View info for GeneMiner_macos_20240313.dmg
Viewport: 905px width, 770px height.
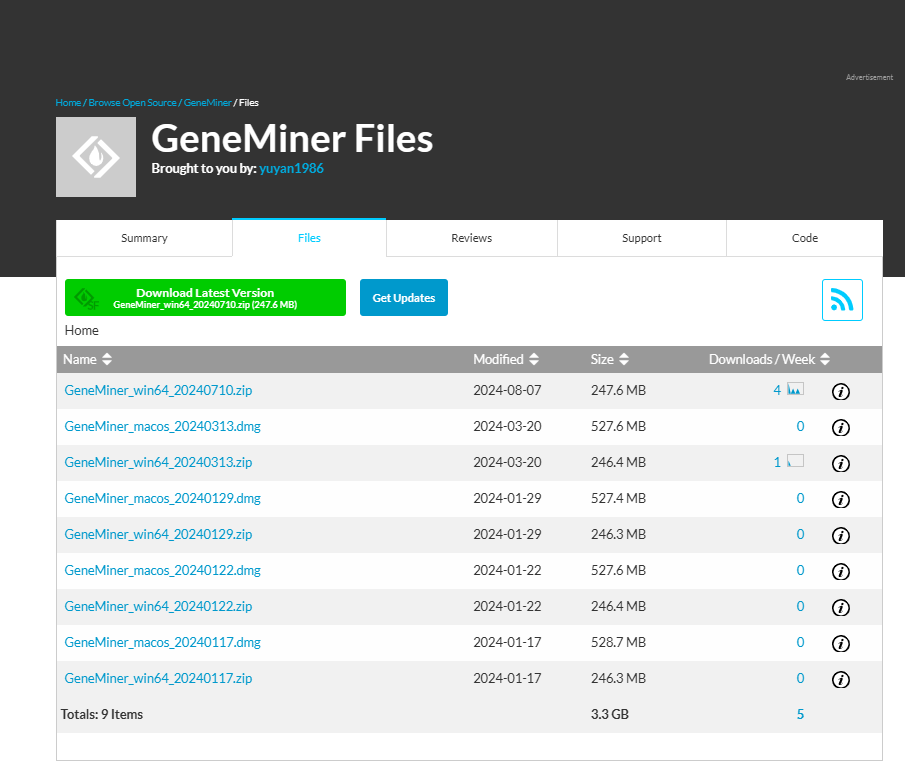(x=840, y=428)
